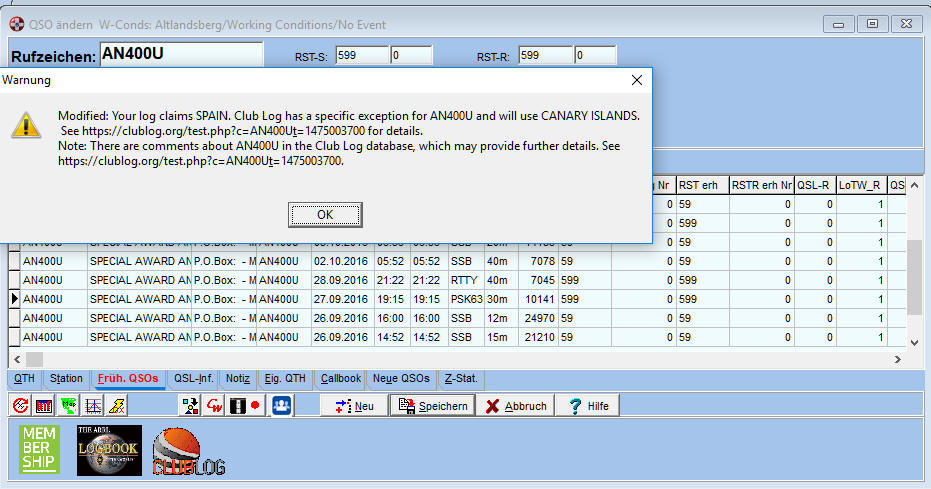Viewport: 931px width, 489px height.
Task: Click the graph plot icon in the toolbar
Action: click(93, 406)
